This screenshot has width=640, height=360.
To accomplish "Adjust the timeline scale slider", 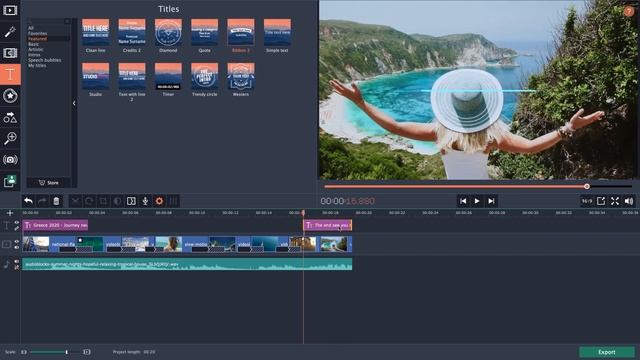I will point(67,352).
